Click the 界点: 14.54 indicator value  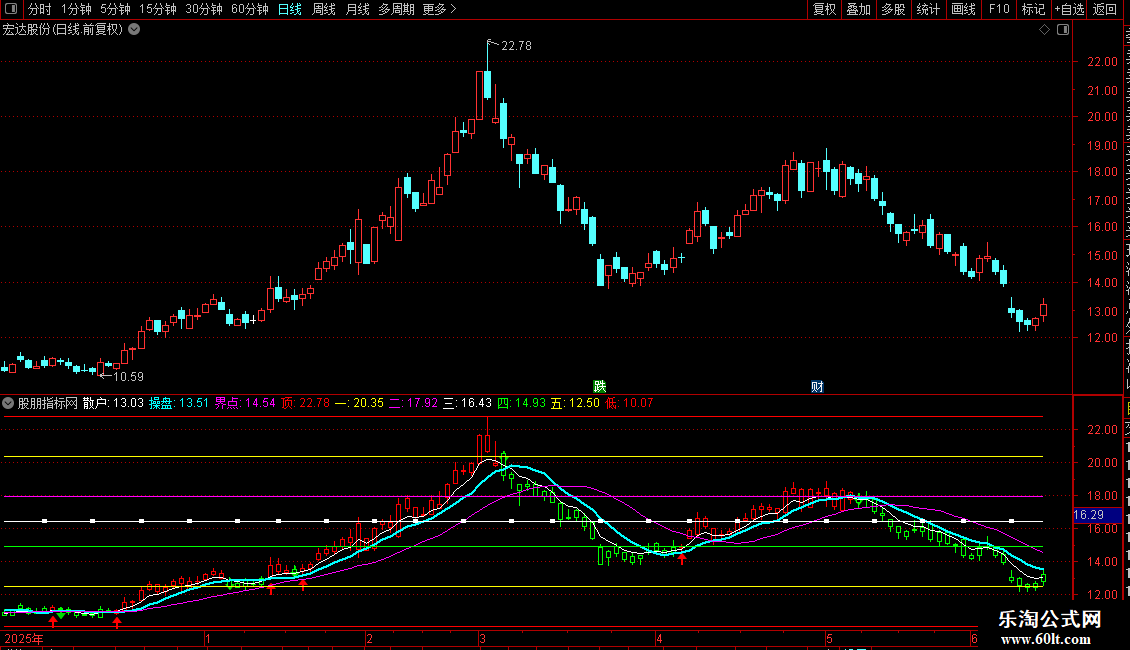coord(245,404)
